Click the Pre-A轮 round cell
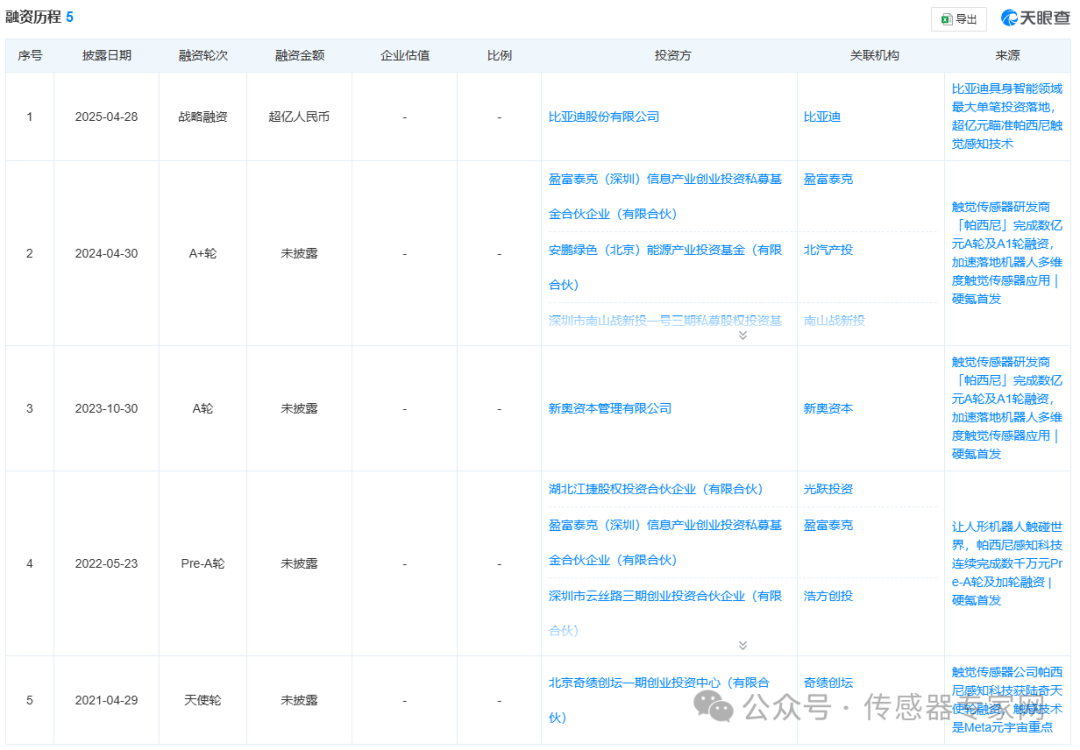 click(x=203, y=563)
